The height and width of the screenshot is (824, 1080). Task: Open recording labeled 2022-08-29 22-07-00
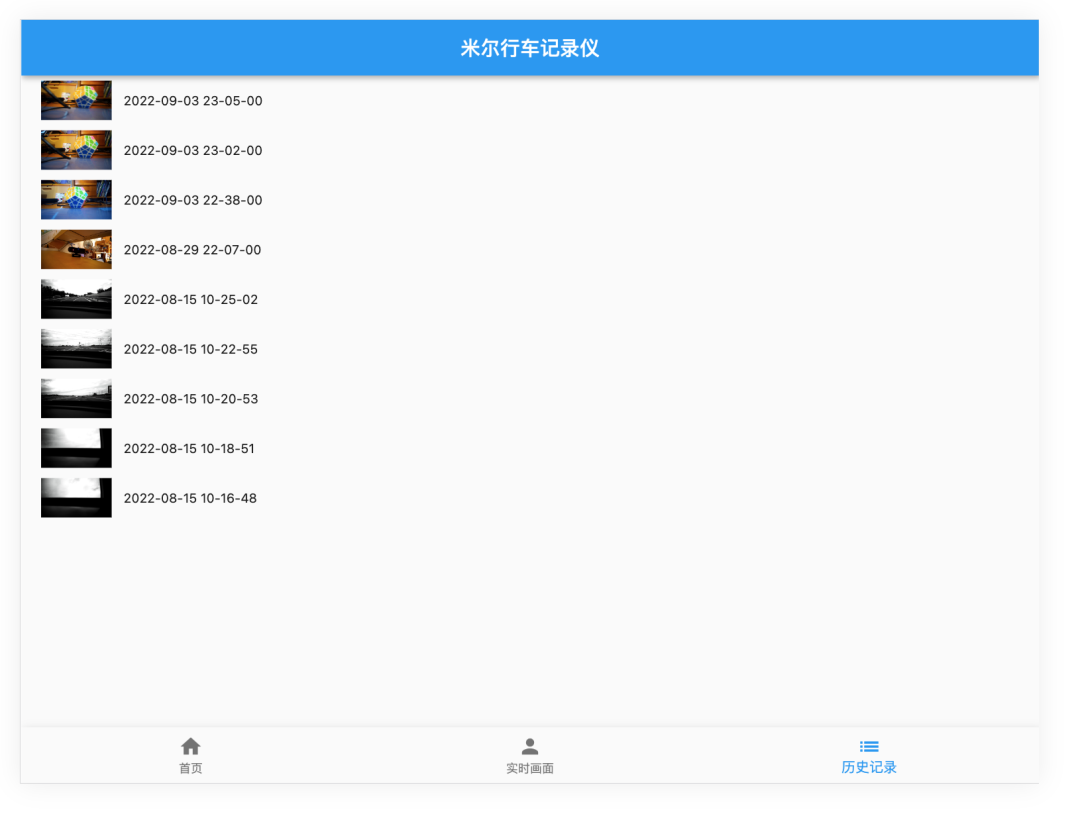coord(190,249)
